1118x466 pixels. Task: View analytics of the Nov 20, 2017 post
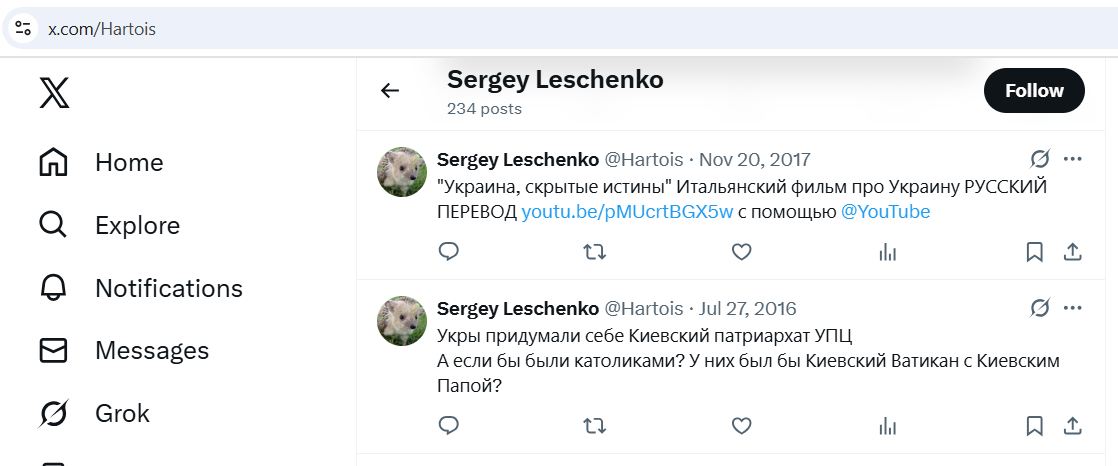(x=887, y=252)
